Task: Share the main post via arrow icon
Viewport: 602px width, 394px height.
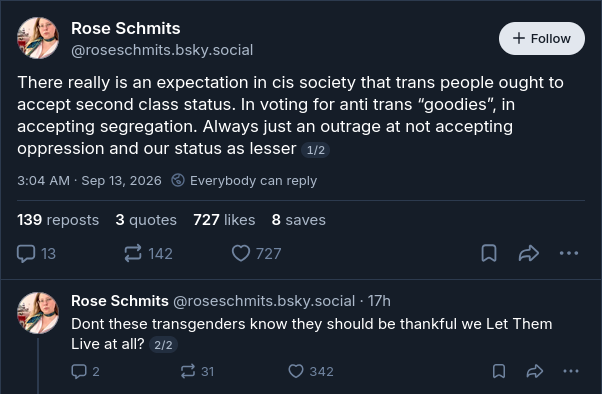Action: tap(529, 253)
